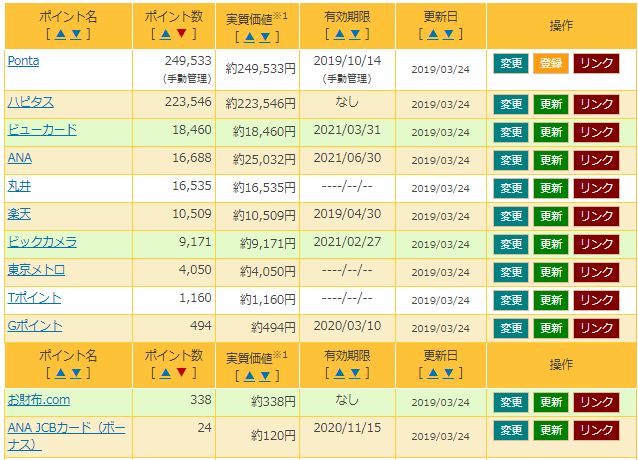Click 変更 button for 東京メトロ

pos(511,273)
